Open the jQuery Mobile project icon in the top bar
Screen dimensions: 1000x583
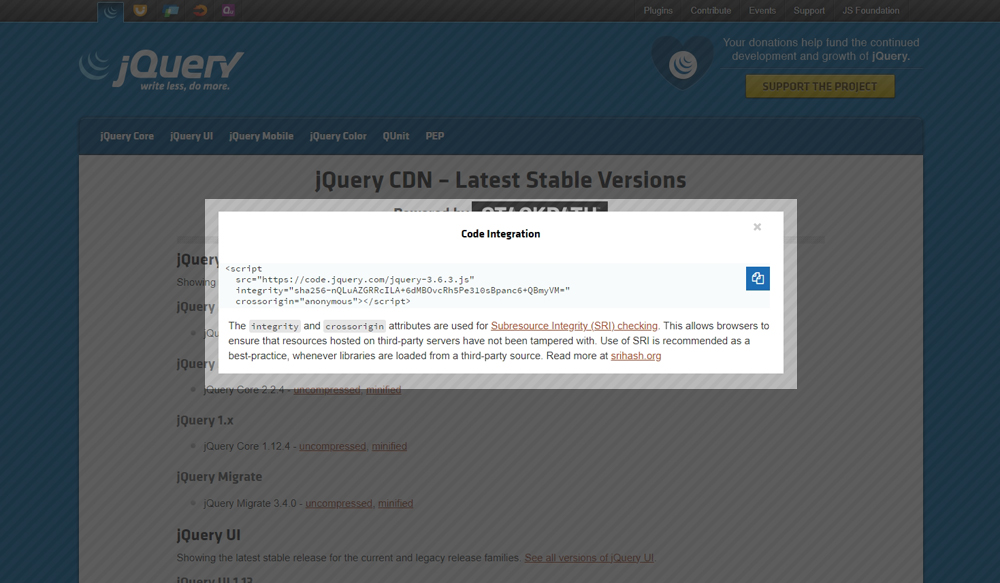click(x=170, y=10)
